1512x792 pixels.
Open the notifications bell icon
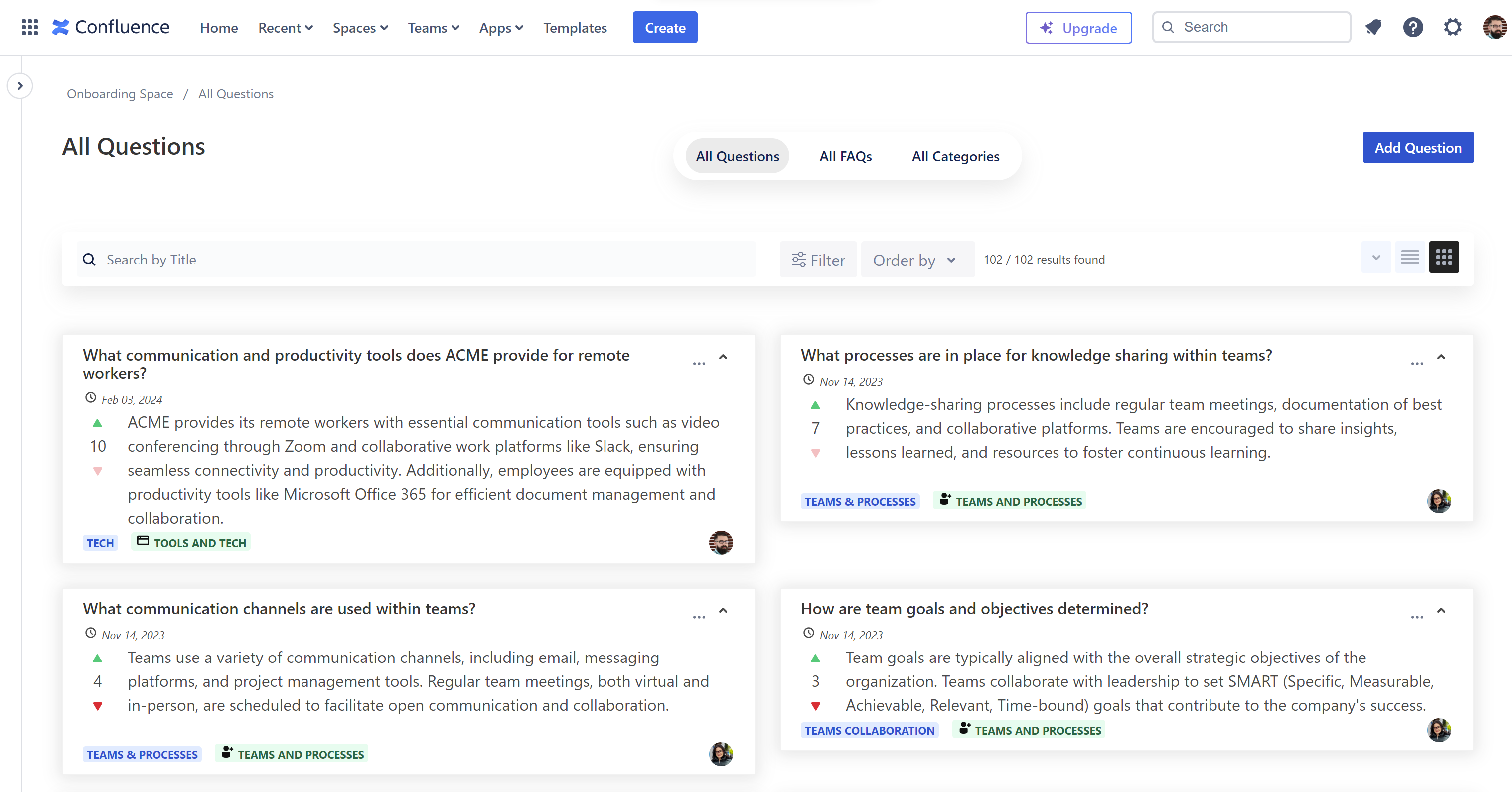pos(1374,27)
